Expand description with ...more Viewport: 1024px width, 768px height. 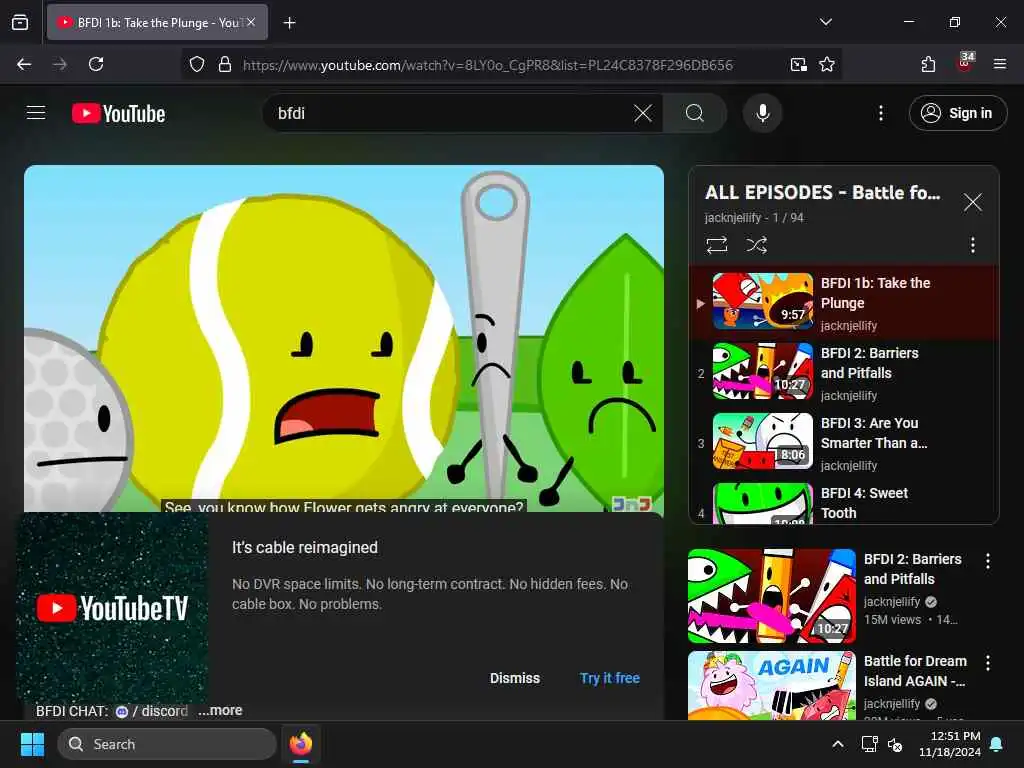coord(220,710)
